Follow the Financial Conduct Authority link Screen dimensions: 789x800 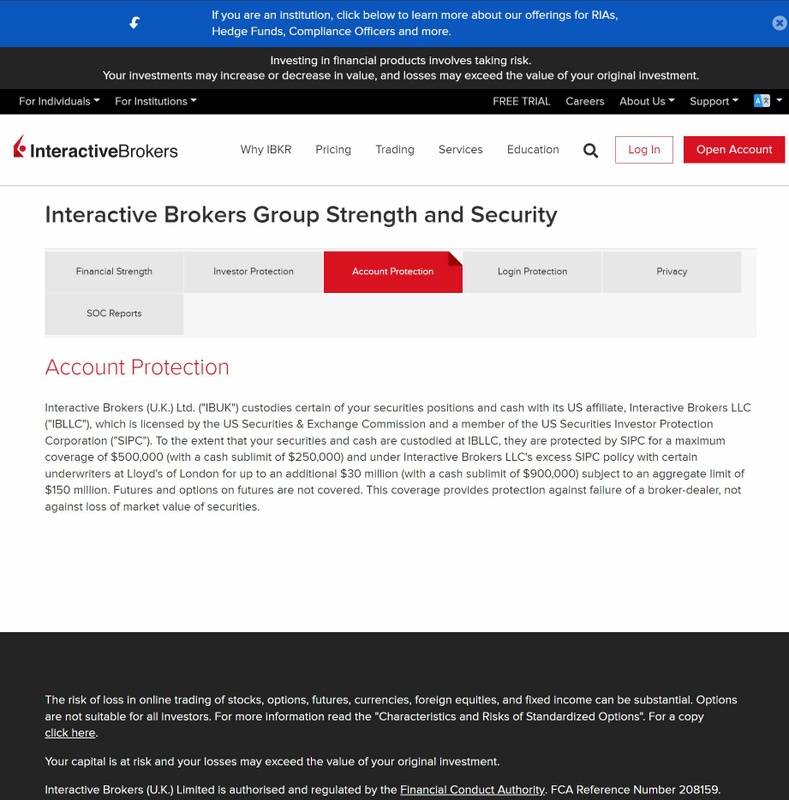tap(472, 790)
